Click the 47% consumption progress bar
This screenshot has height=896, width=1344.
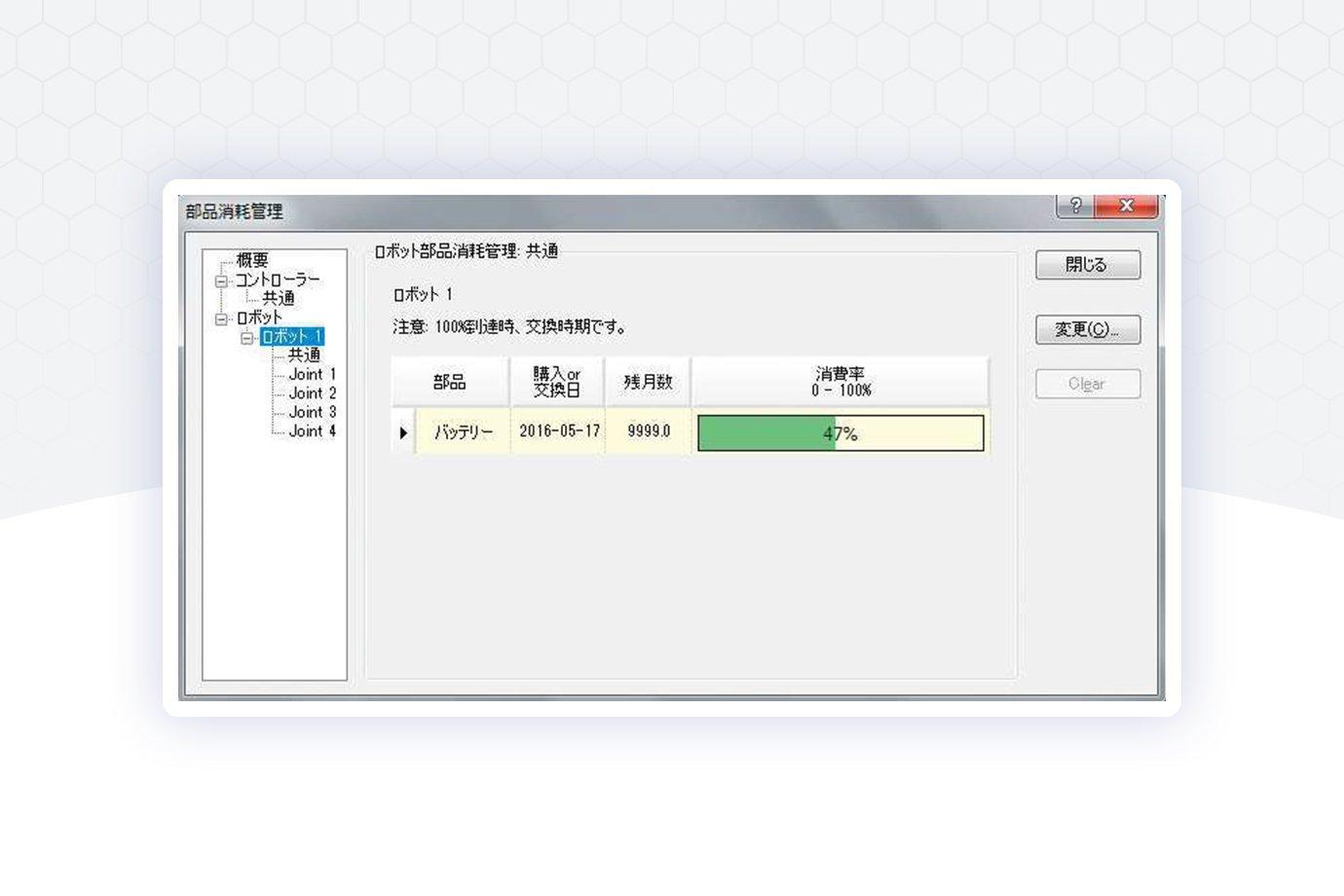(x=840, y=433)
